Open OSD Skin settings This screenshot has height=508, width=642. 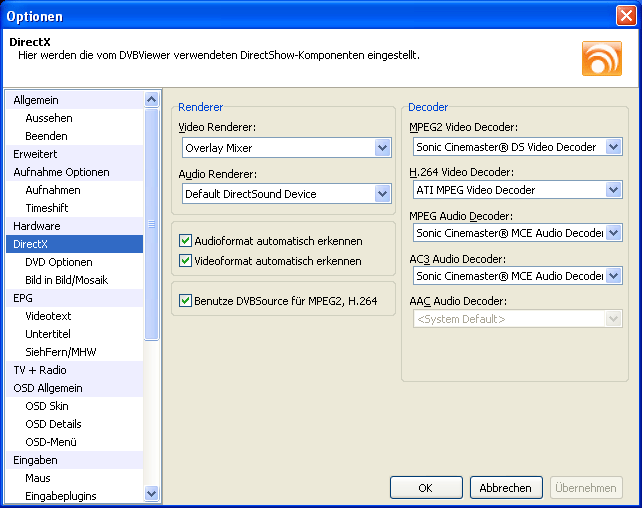47,406
